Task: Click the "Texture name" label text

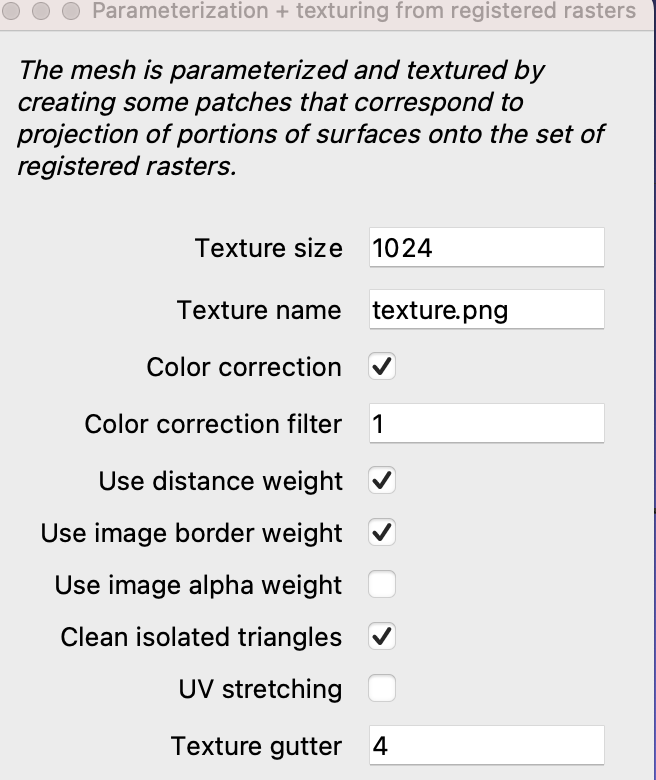Action: coord(259,310)
